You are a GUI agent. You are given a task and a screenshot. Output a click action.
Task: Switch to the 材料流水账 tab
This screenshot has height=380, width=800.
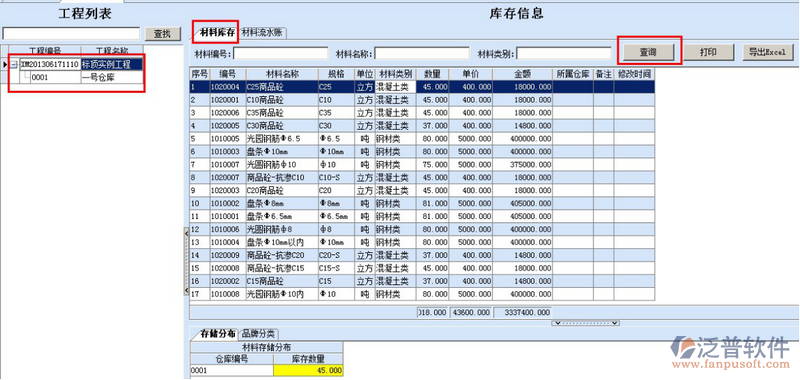point(262,33)
